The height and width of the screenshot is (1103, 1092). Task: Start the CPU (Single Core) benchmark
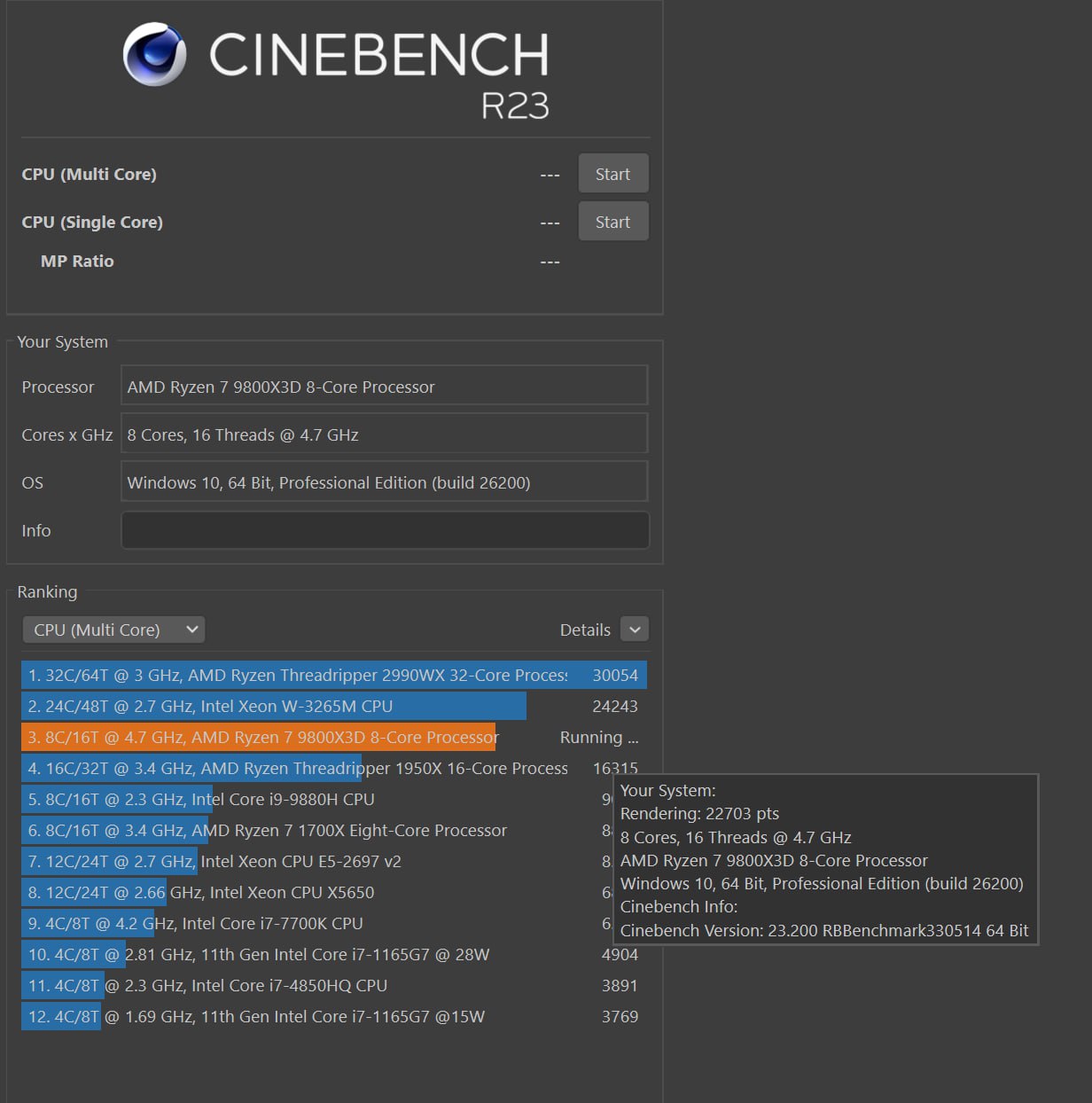613,222
